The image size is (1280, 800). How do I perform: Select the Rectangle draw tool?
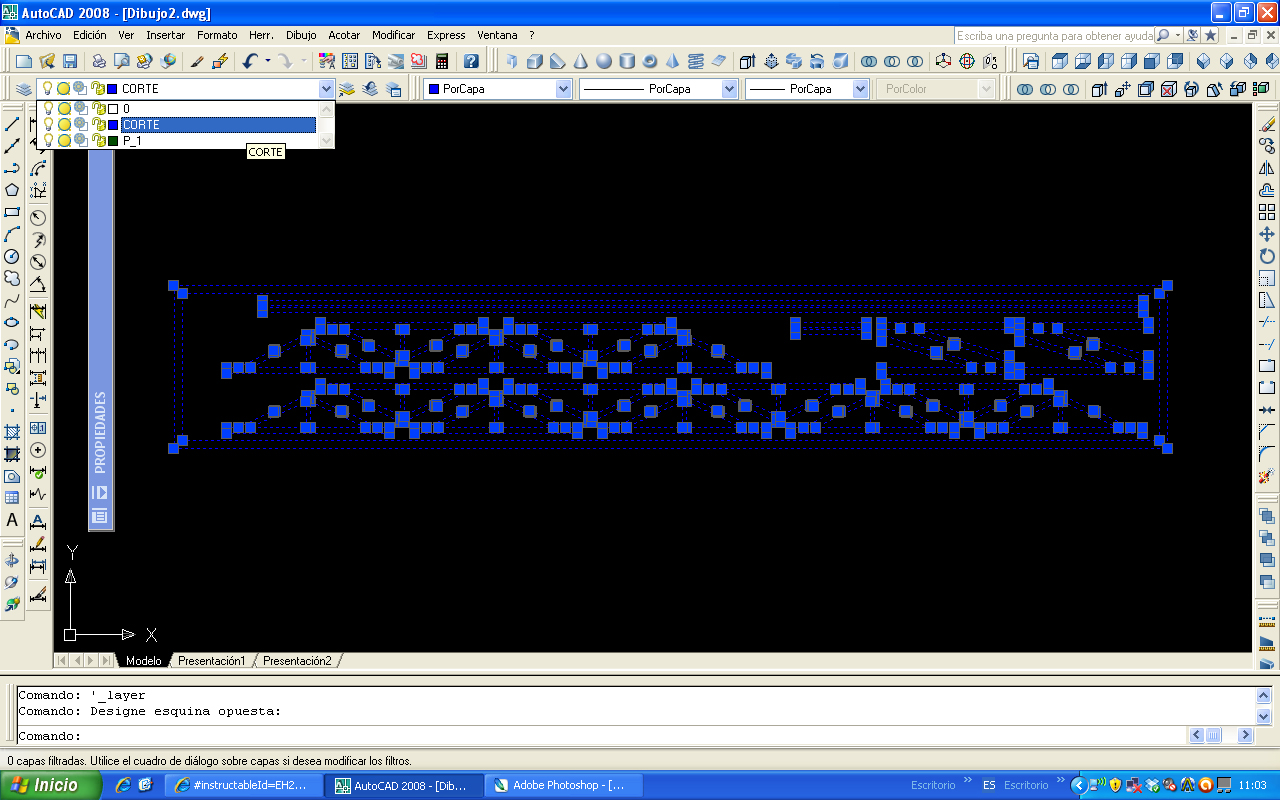click(x=12, y=212)
